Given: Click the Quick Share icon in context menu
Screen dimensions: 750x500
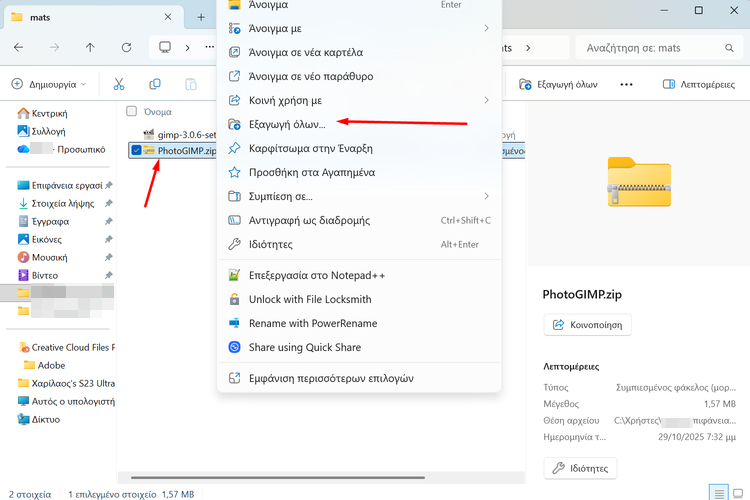Looking at the screenshot, I should coord(234,347).
